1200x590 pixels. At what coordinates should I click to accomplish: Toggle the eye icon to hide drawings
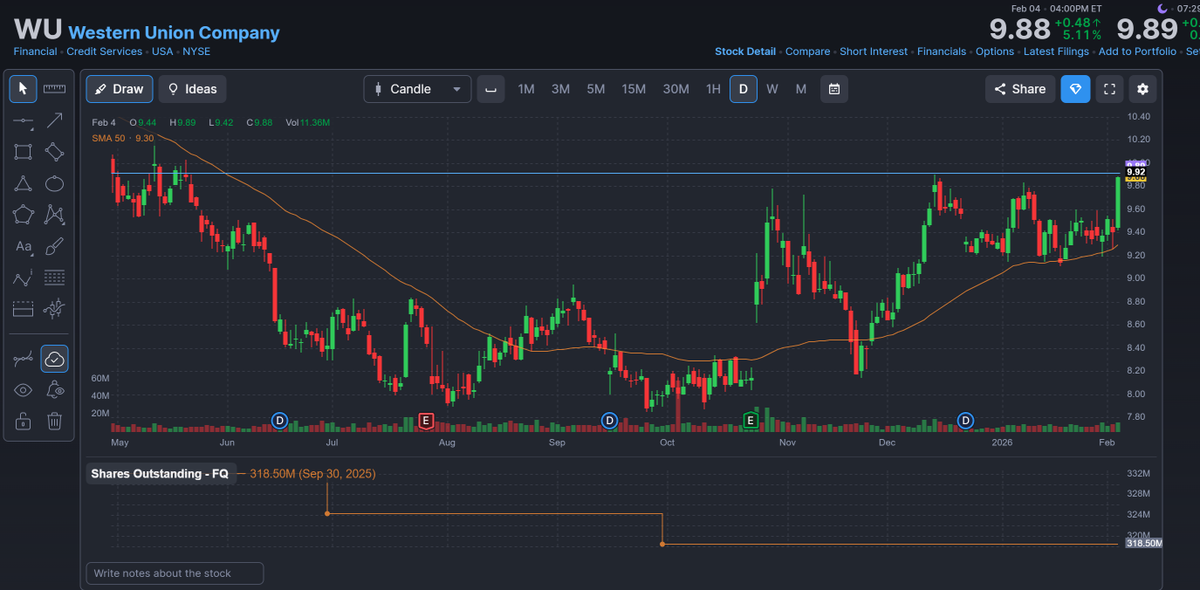[24, 390]
